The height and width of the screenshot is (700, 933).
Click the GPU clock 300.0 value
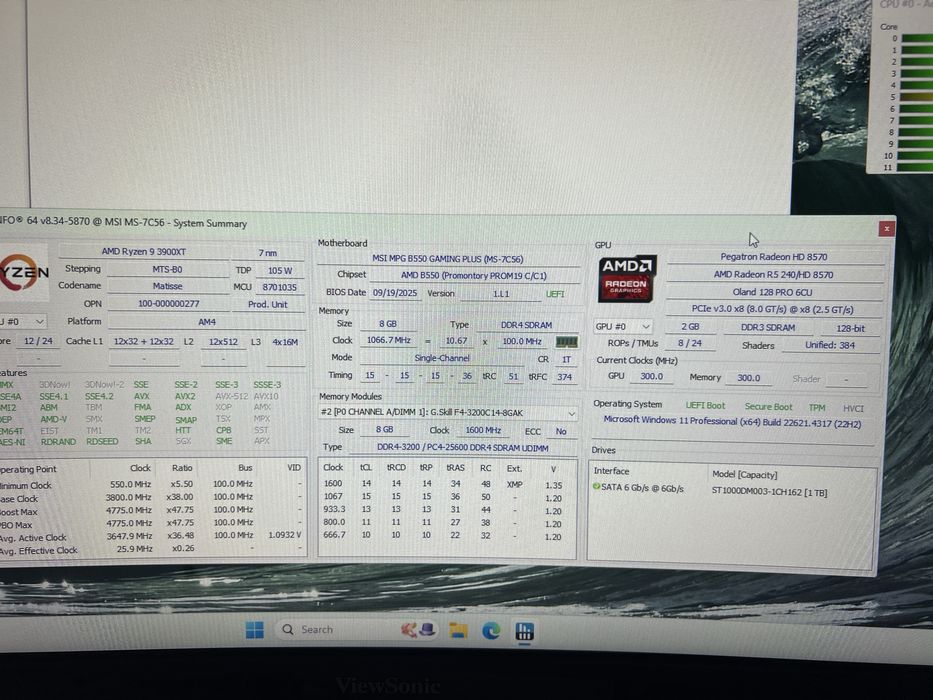651,377
